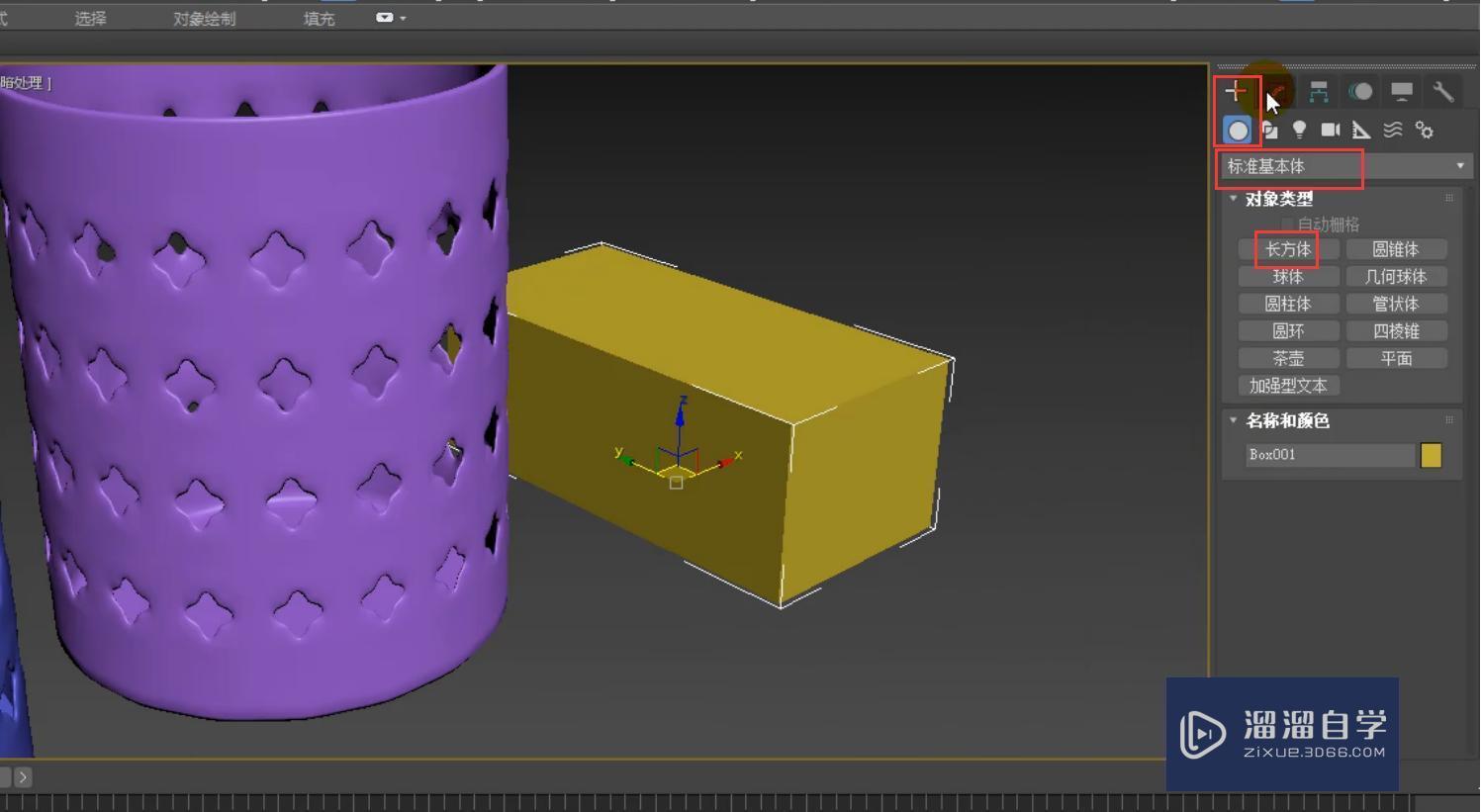This screenshot has height=812, width=1481.
Task: Select the Systems gears icon
Action: tap(1425, 130)
